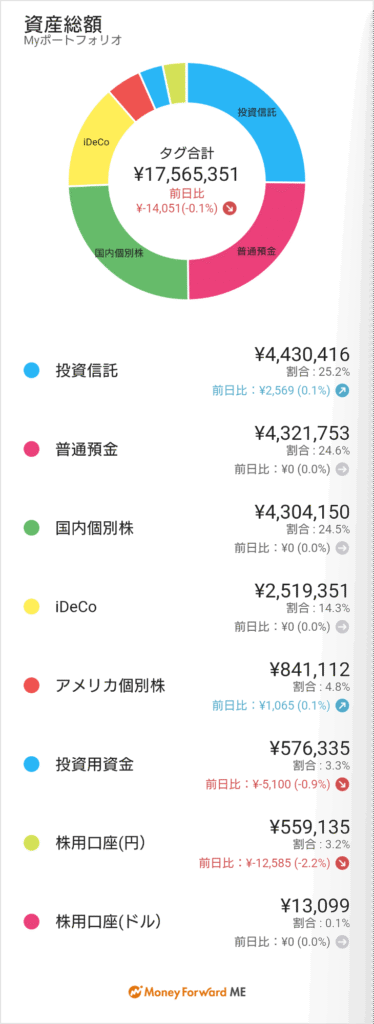Click the blue up-arrow icon for アメリカ個別株

[342, 705]
